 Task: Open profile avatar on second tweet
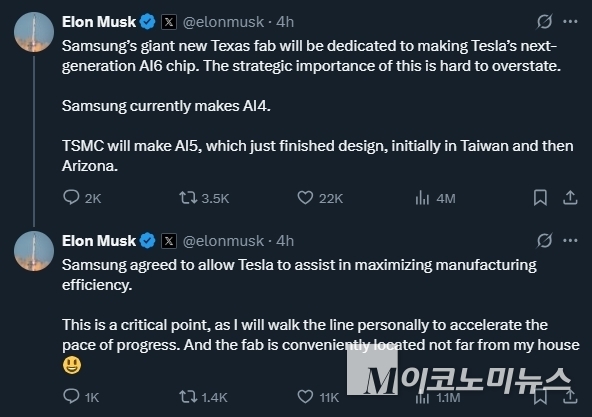(34, 251)
